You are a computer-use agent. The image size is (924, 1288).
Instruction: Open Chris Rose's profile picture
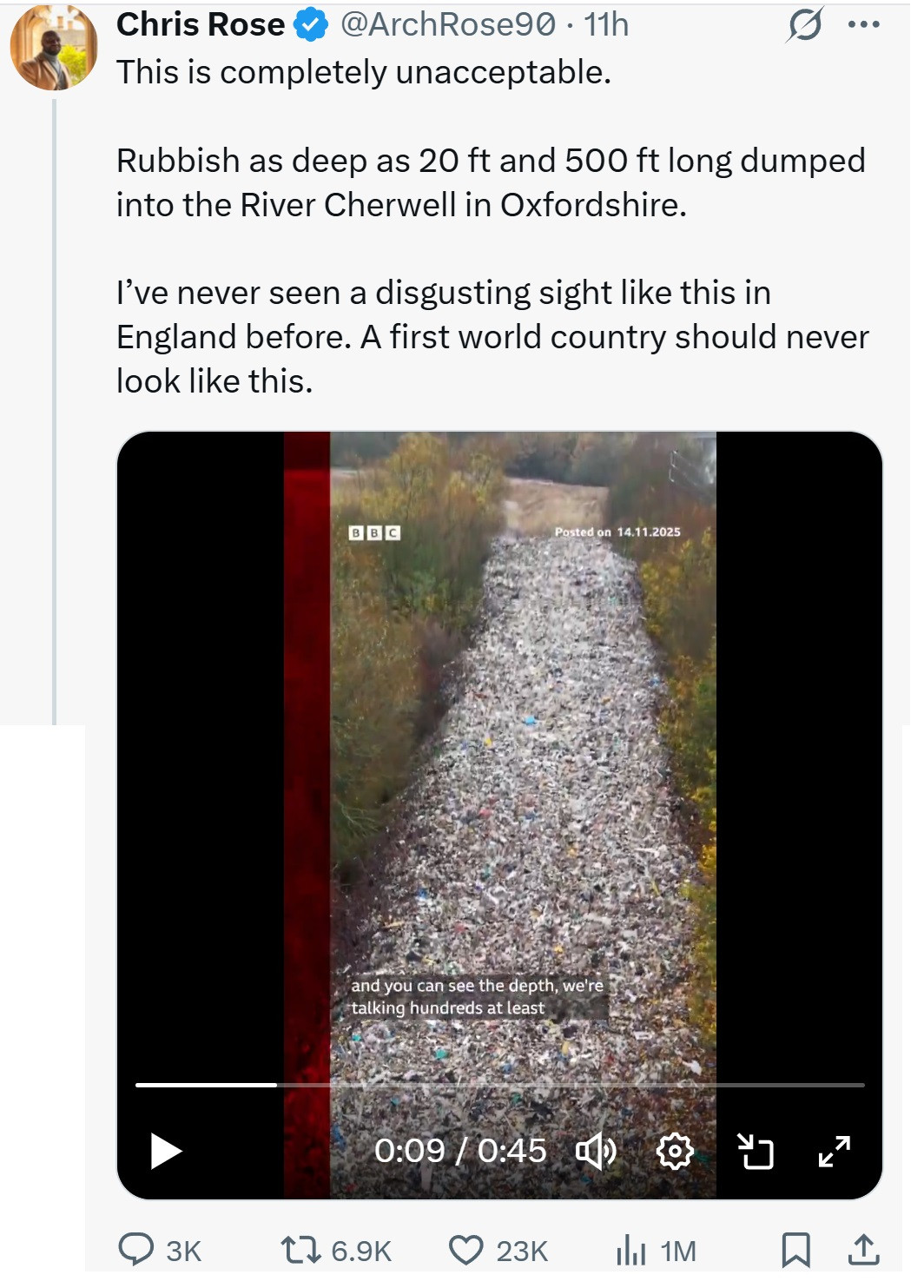tap(54, 48)
